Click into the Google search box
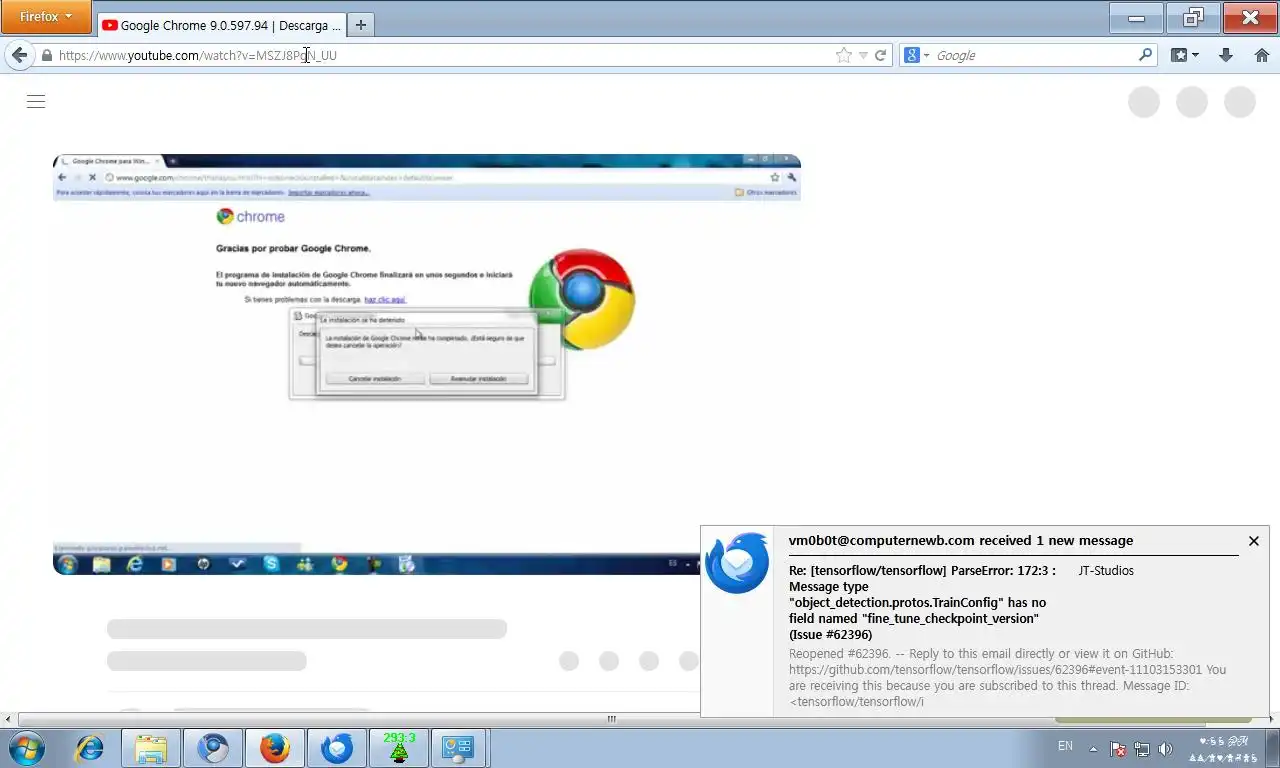 (1034, 56)
